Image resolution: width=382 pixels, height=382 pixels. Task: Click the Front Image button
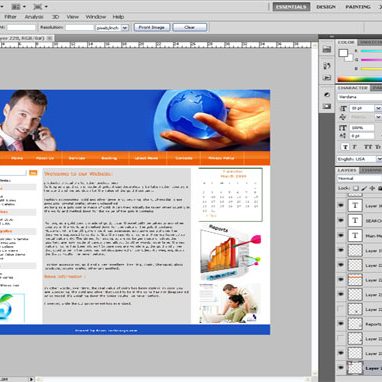(152, 27)
